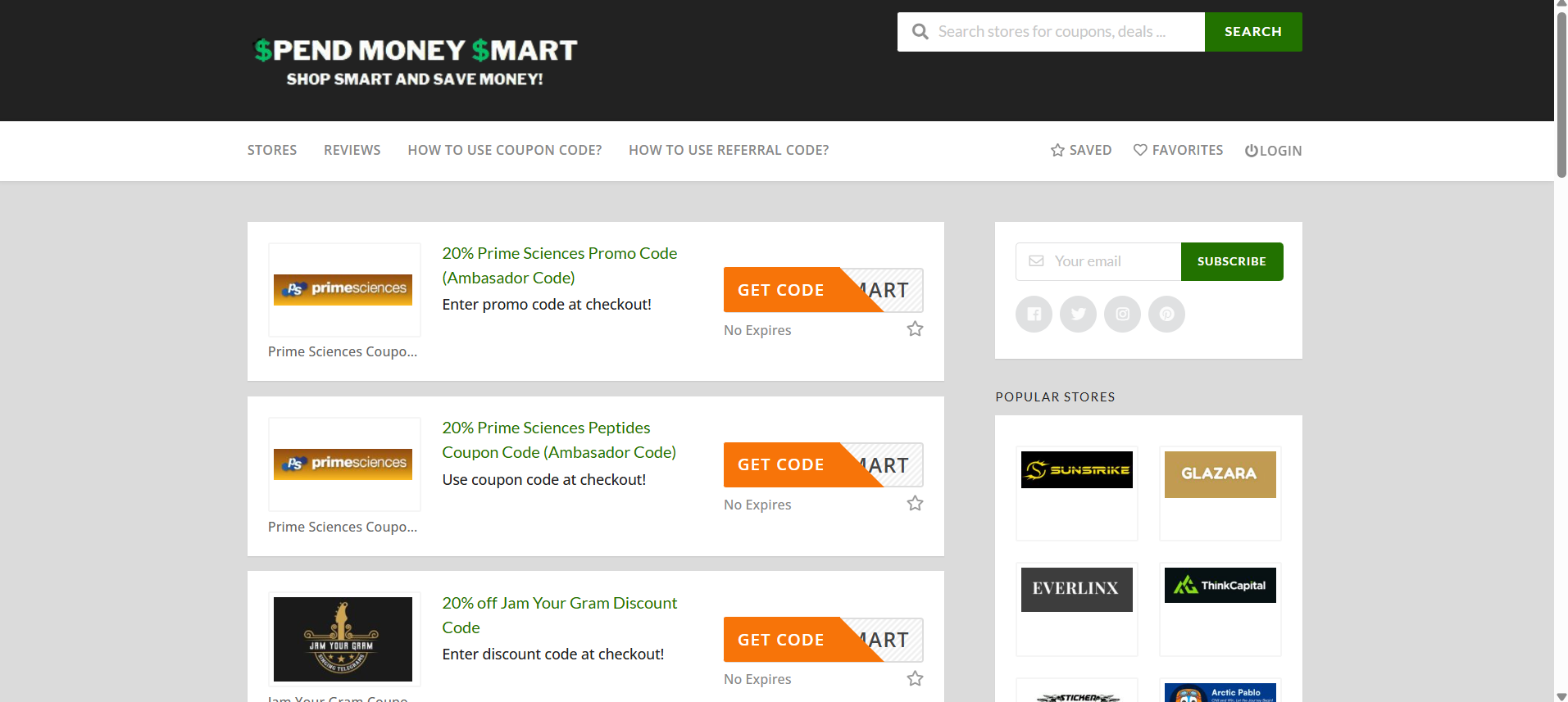Open the Twitter social link

coord(1078,314)
